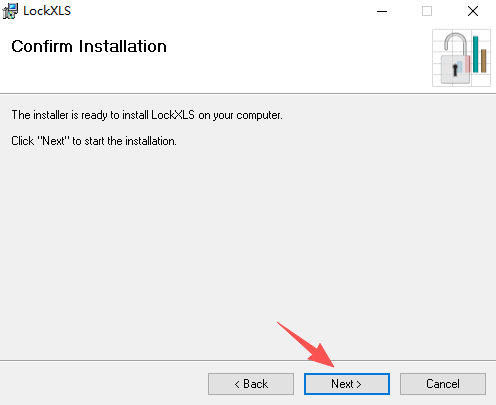Click the LockXLS installer icon in title bar

coord(10,11)
